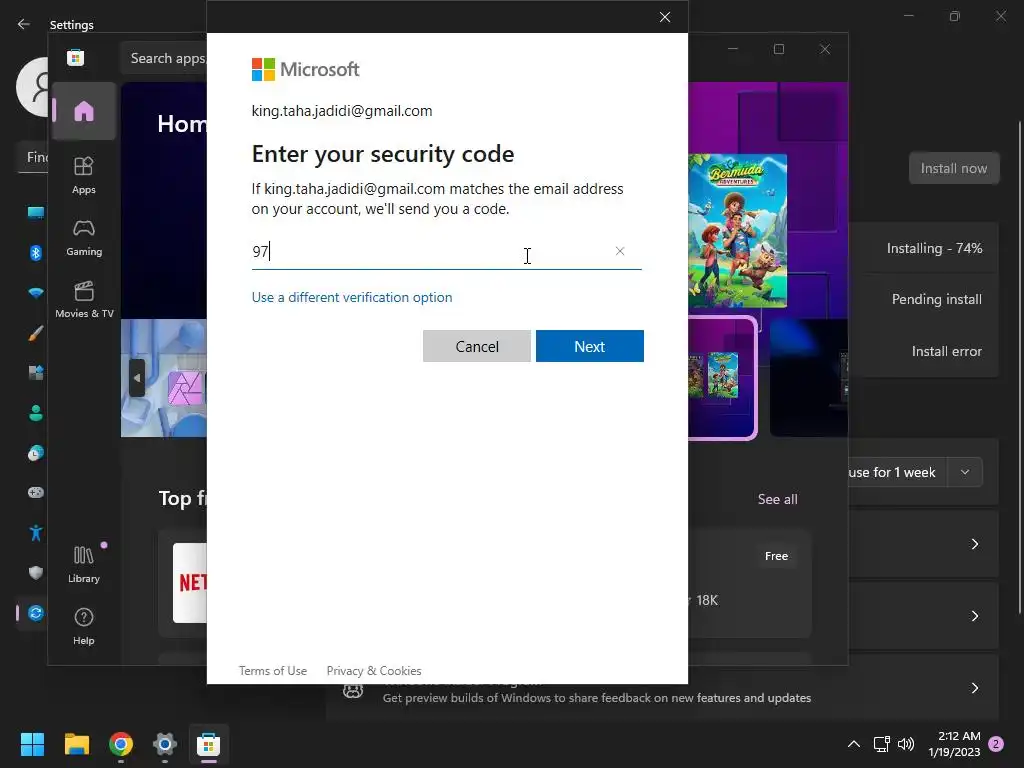
Task: Open Privacy & Cookies link
Action: [374, 671]
